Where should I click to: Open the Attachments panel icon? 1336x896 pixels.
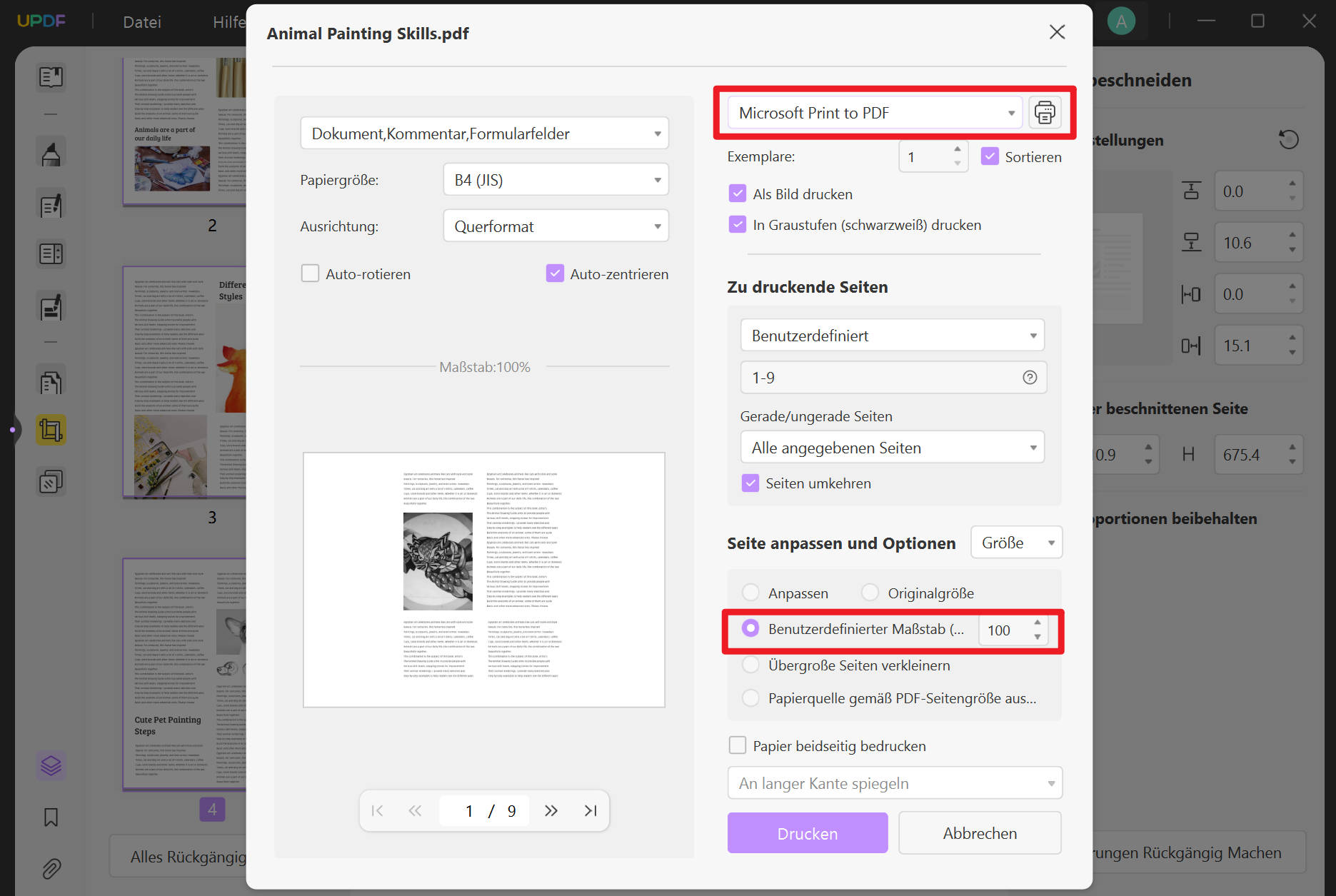coord(51,869)
